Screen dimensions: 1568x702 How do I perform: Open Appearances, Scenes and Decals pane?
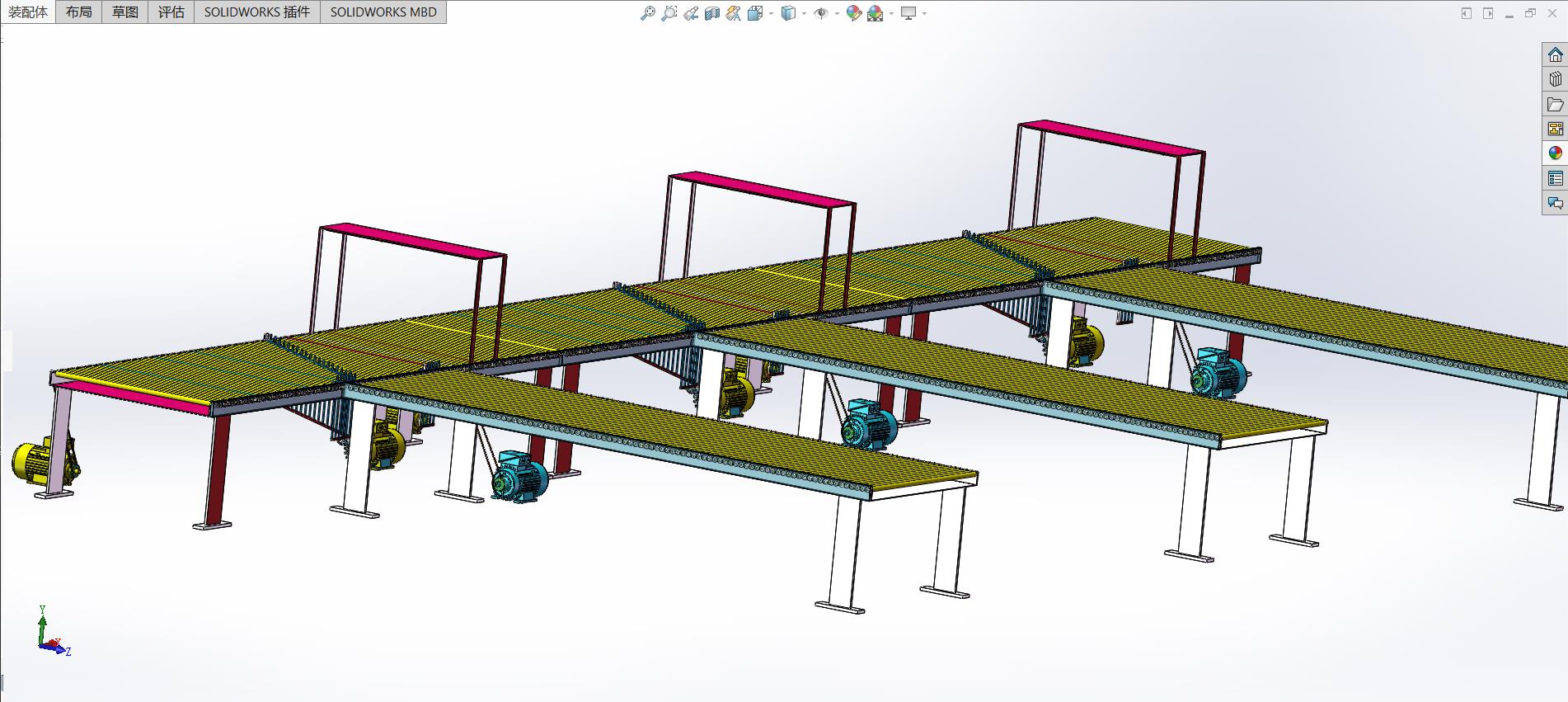[1555, 153]
